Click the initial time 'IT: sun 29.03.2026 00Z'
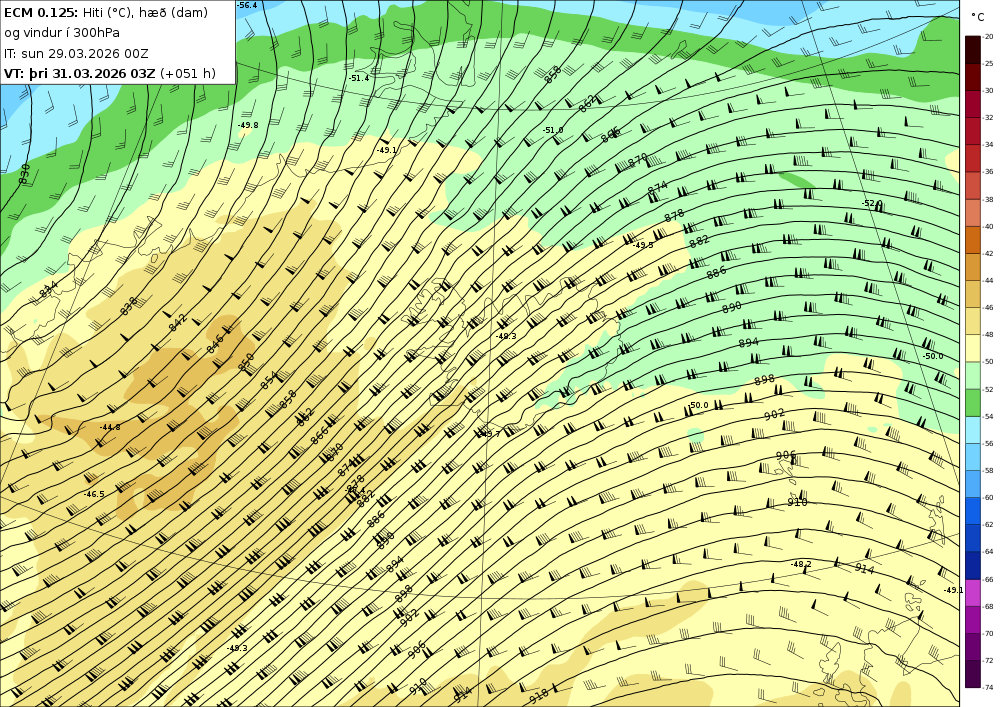Image resolution: width=1000 pixels, height=707 pixels. pos(76,53)
